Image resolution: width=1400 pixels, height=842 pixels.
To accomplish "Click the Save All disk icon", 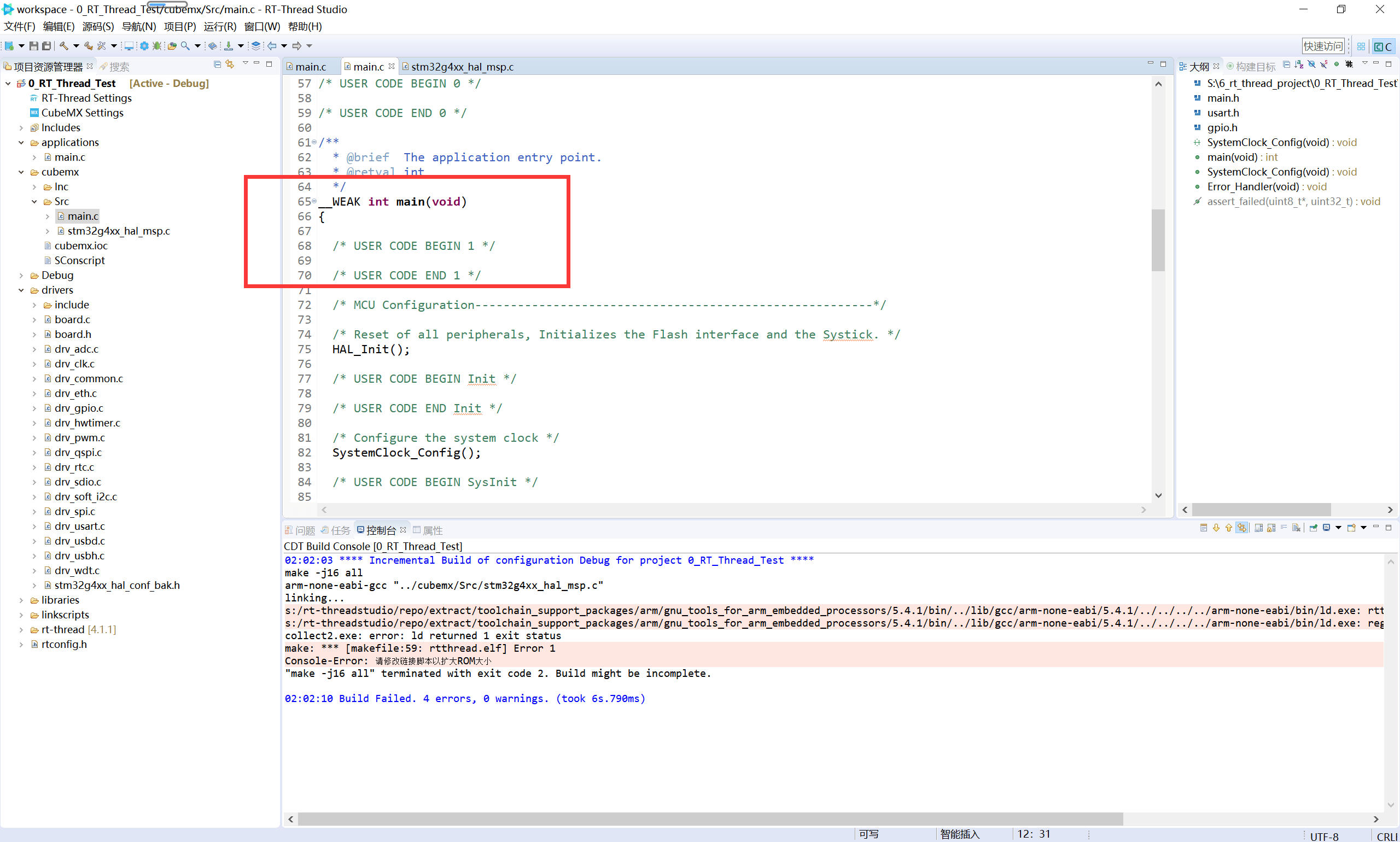I will click(x=46, y=46).
